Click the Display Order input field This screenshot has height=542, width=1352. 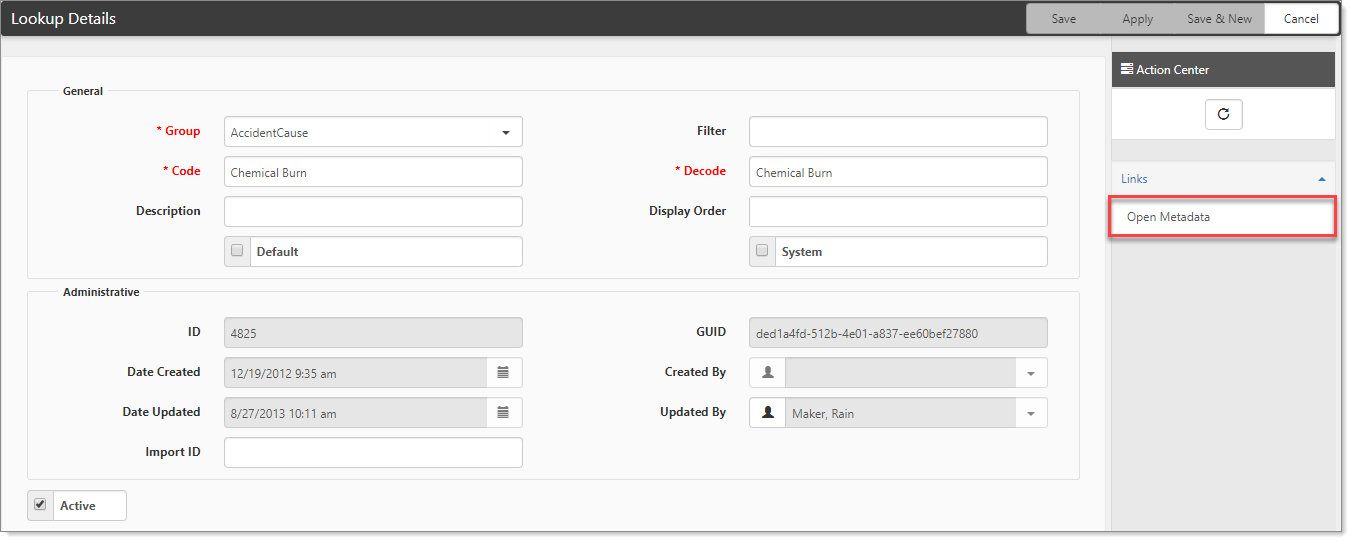898,212
